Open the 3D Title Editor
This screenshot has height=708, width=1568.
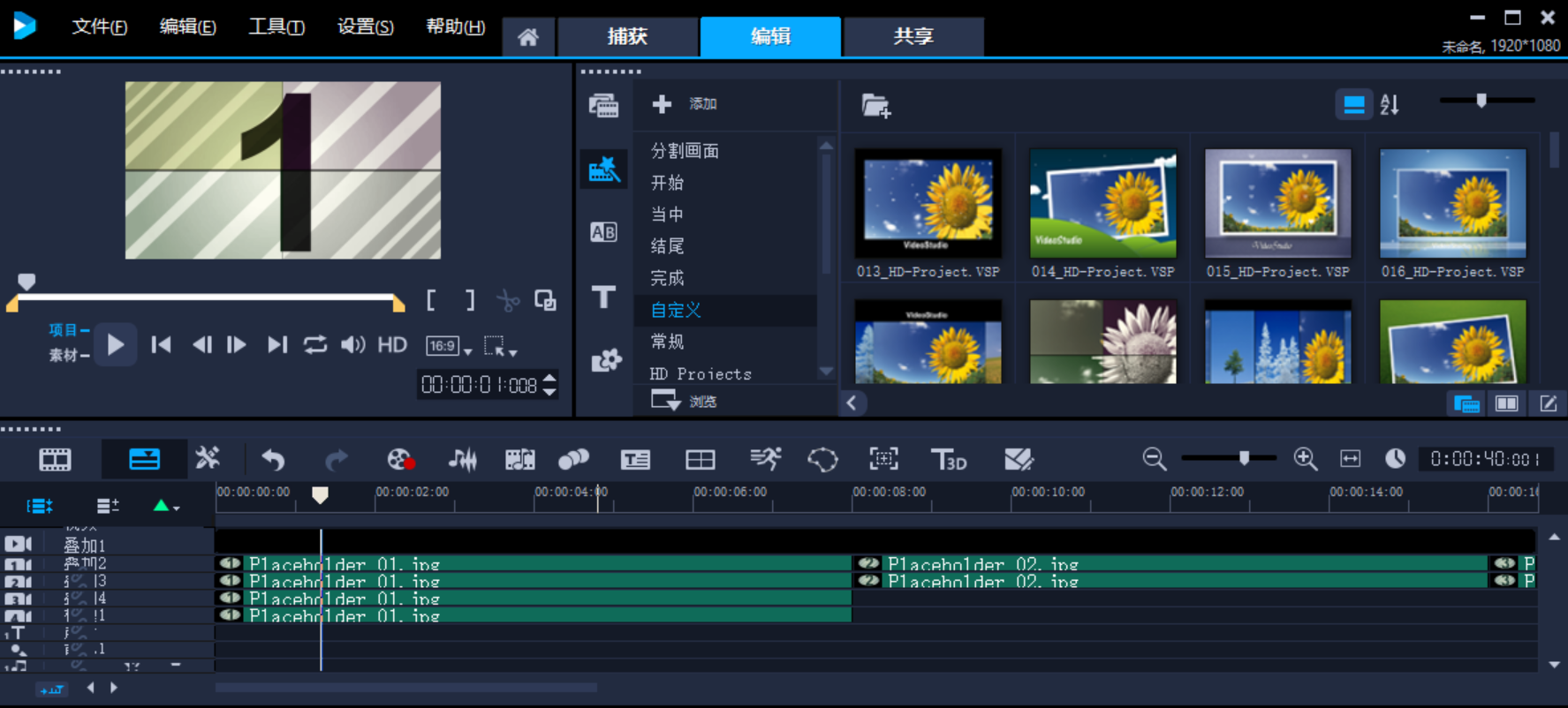949,459
